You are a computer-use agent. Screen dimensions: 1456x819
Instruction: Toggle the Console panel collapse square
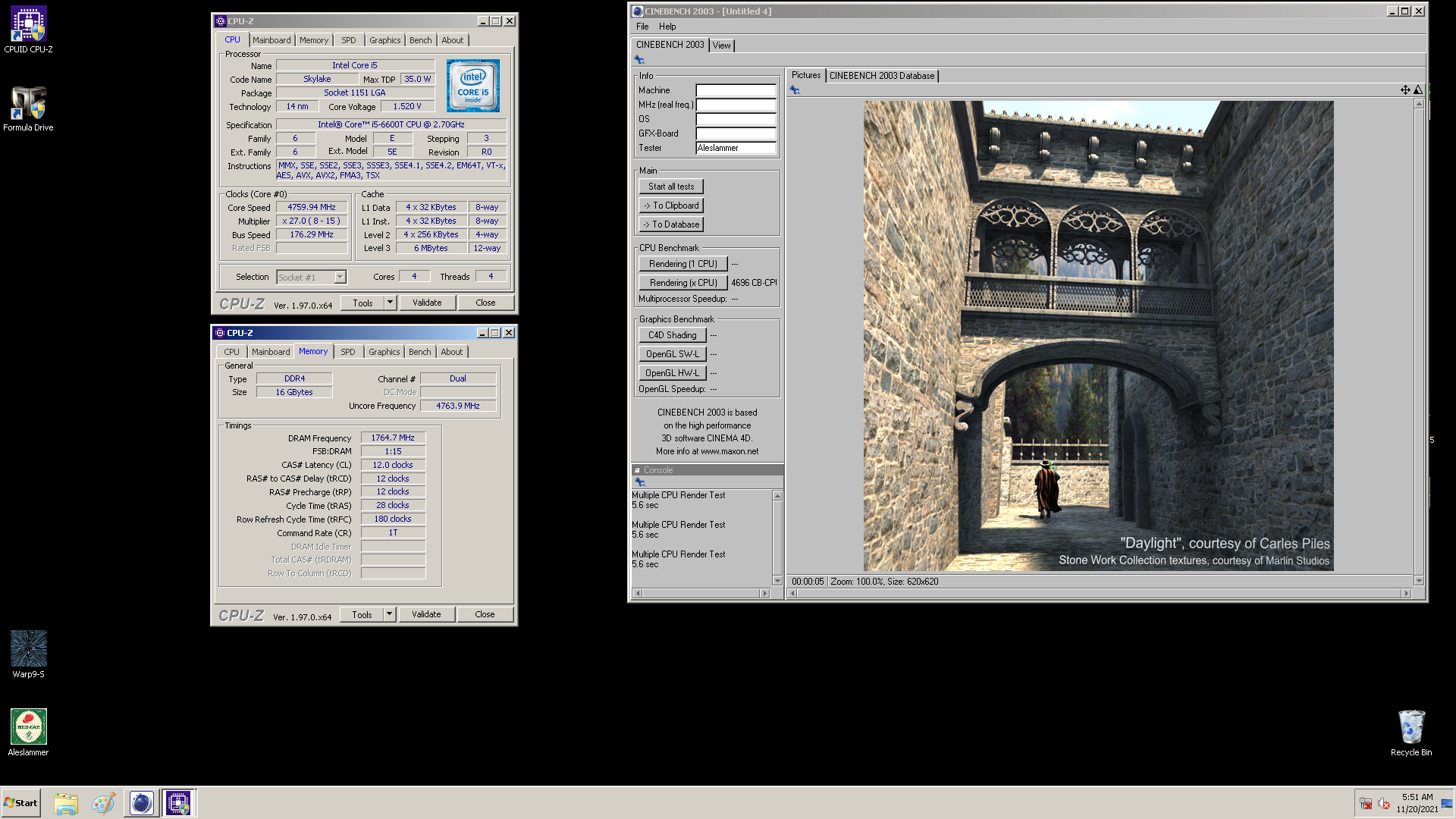(x=638, y=470)
